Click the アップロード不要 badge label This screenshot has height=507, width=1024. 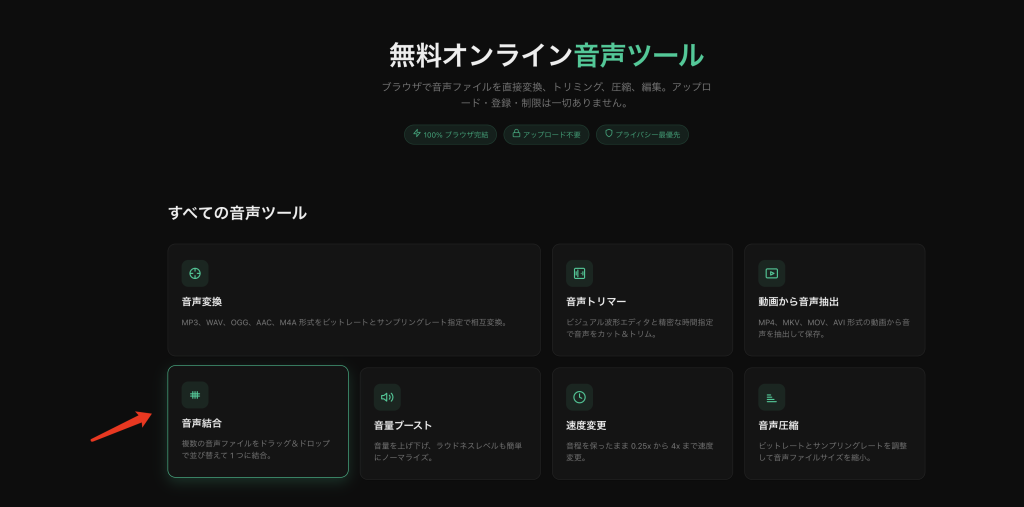point(552,135)
